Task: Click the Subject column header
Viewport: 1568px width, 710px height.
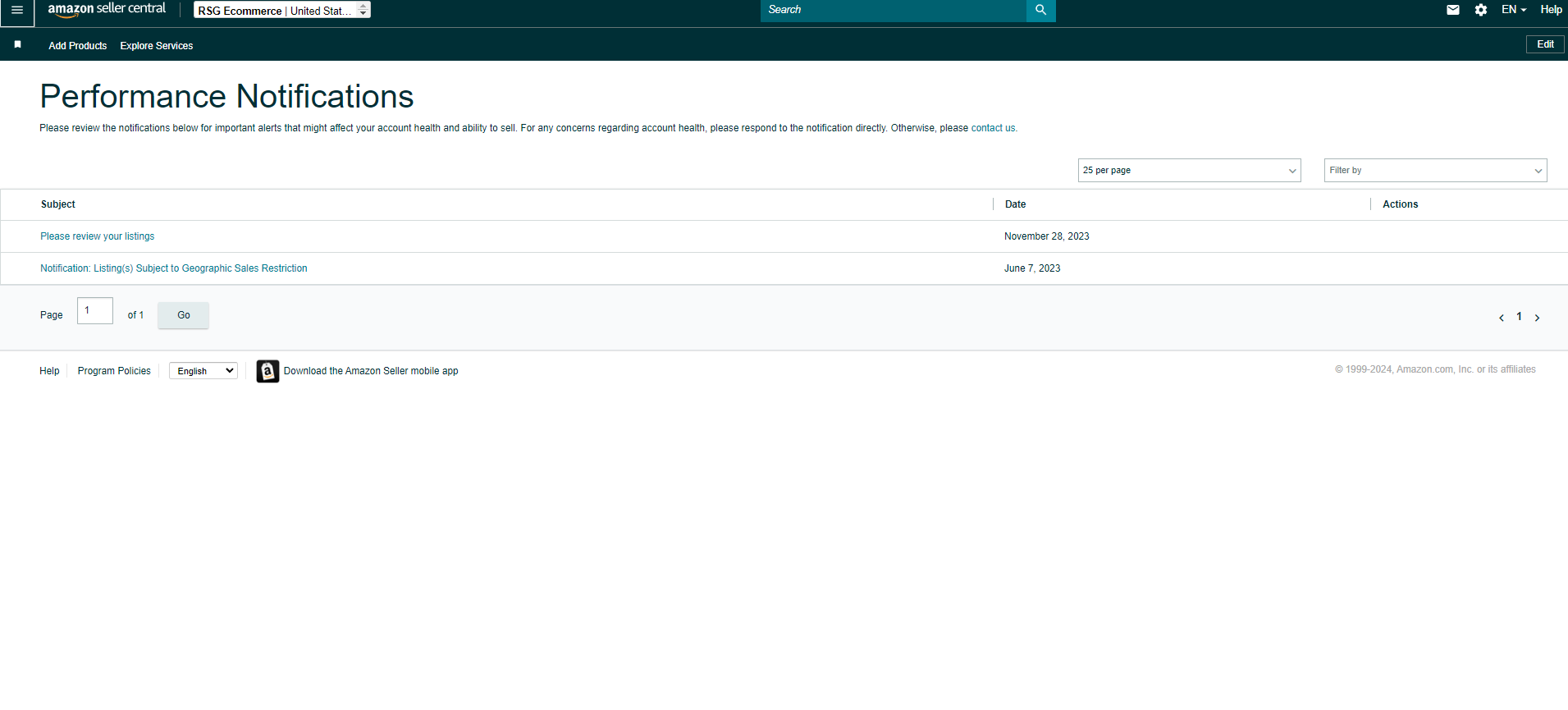Action: pos(58,204)
